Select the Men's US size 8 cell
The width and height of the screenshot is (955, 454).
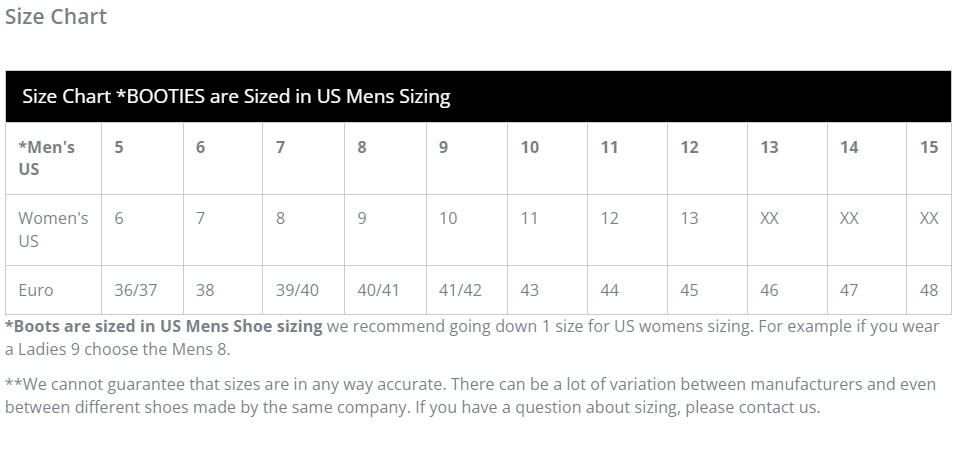pyautogui.click(x=362, y=147)
